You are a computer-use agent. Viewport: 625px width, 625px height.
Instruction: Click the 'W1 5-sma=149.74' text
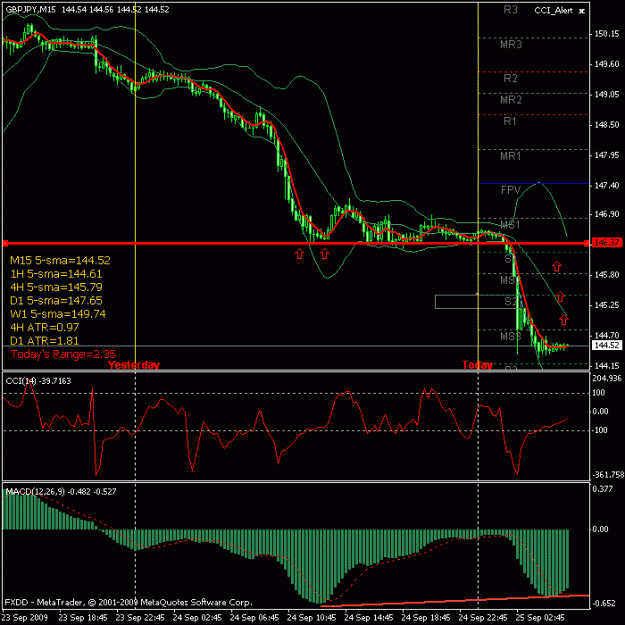(58, 314)
